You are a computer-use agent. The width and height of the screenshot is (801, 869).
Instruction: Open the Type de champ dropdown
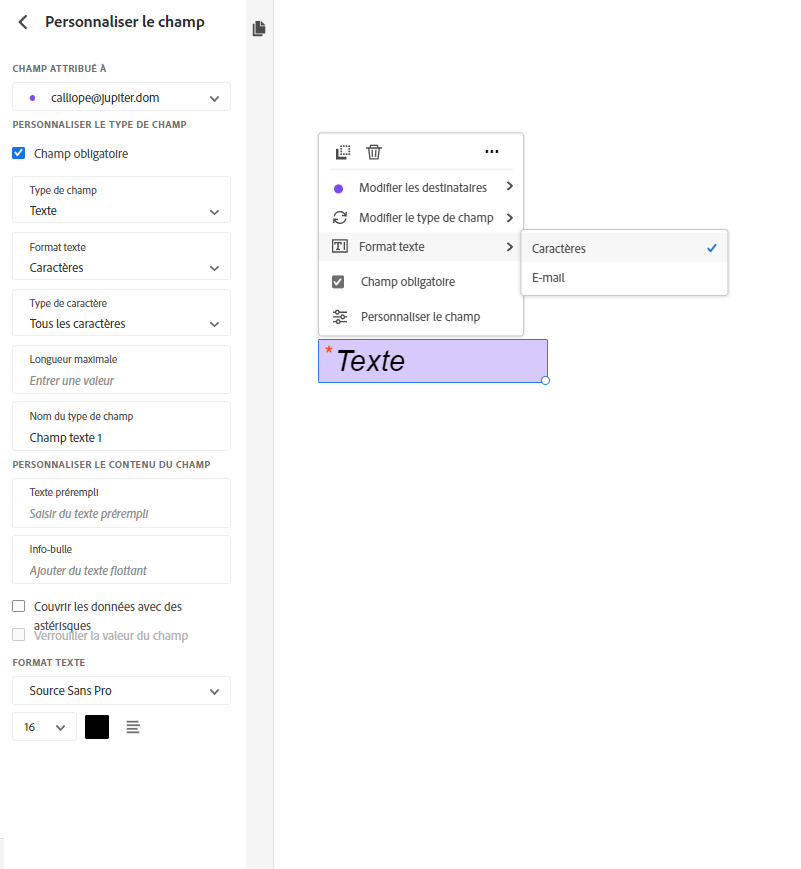point(122,200)
